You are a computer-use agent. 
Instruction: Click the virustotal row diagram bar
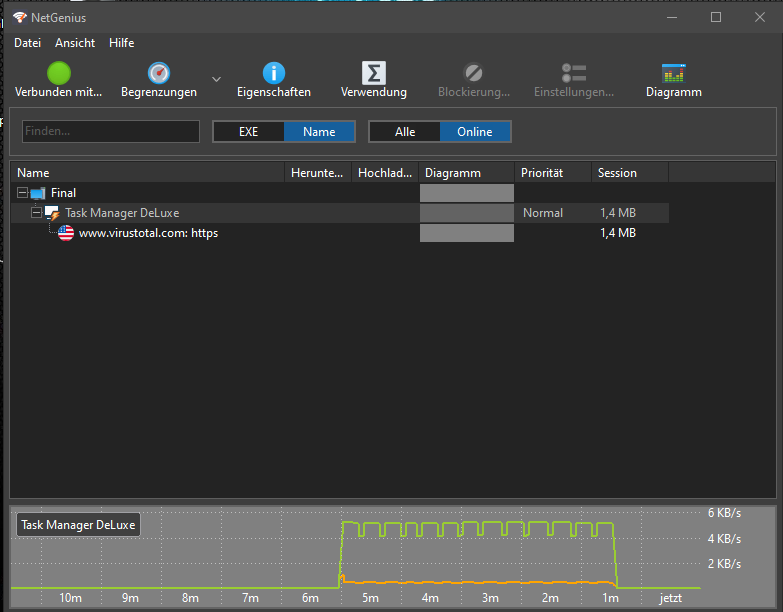click(x=467, y=233)
